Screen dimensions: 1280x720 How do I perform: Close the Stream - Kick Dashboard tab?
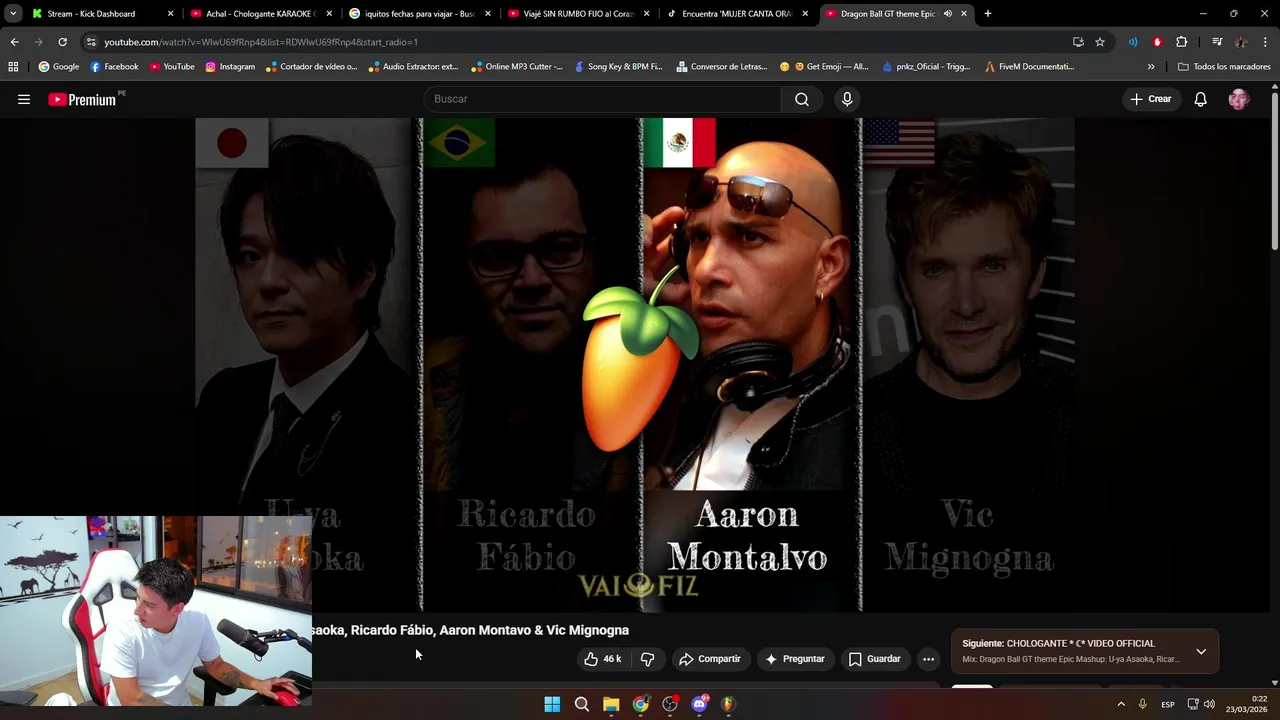pos(170,14)
